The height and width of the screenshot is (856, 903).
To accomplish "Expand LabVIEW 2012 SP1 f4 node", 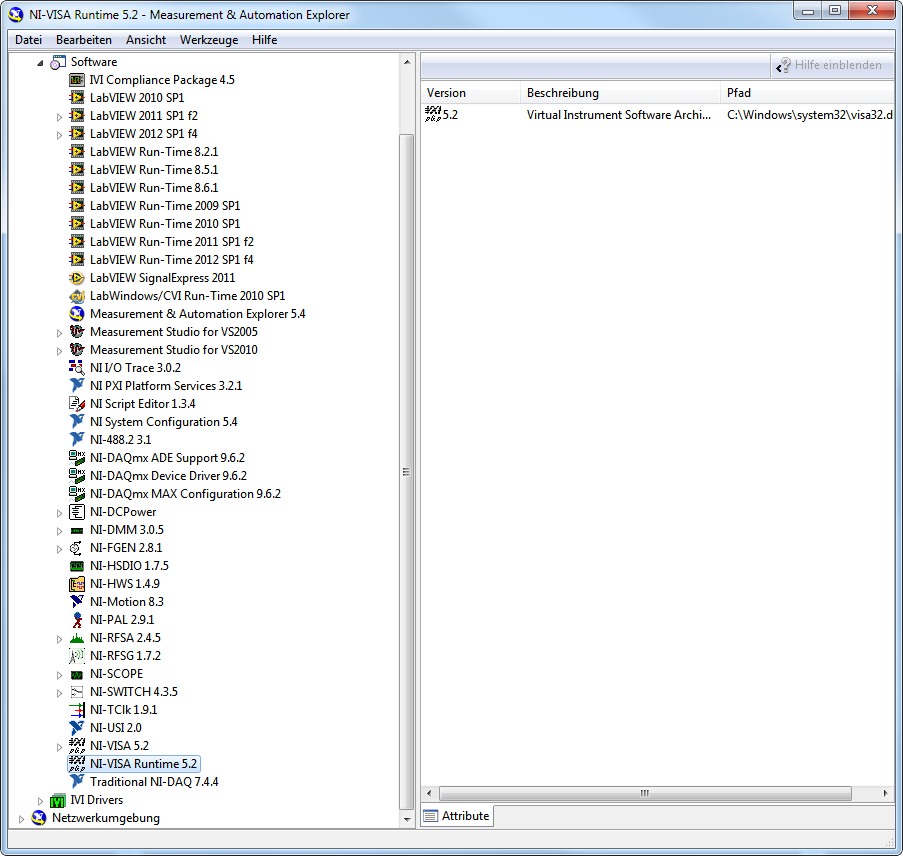I will (x=59, y=135).
